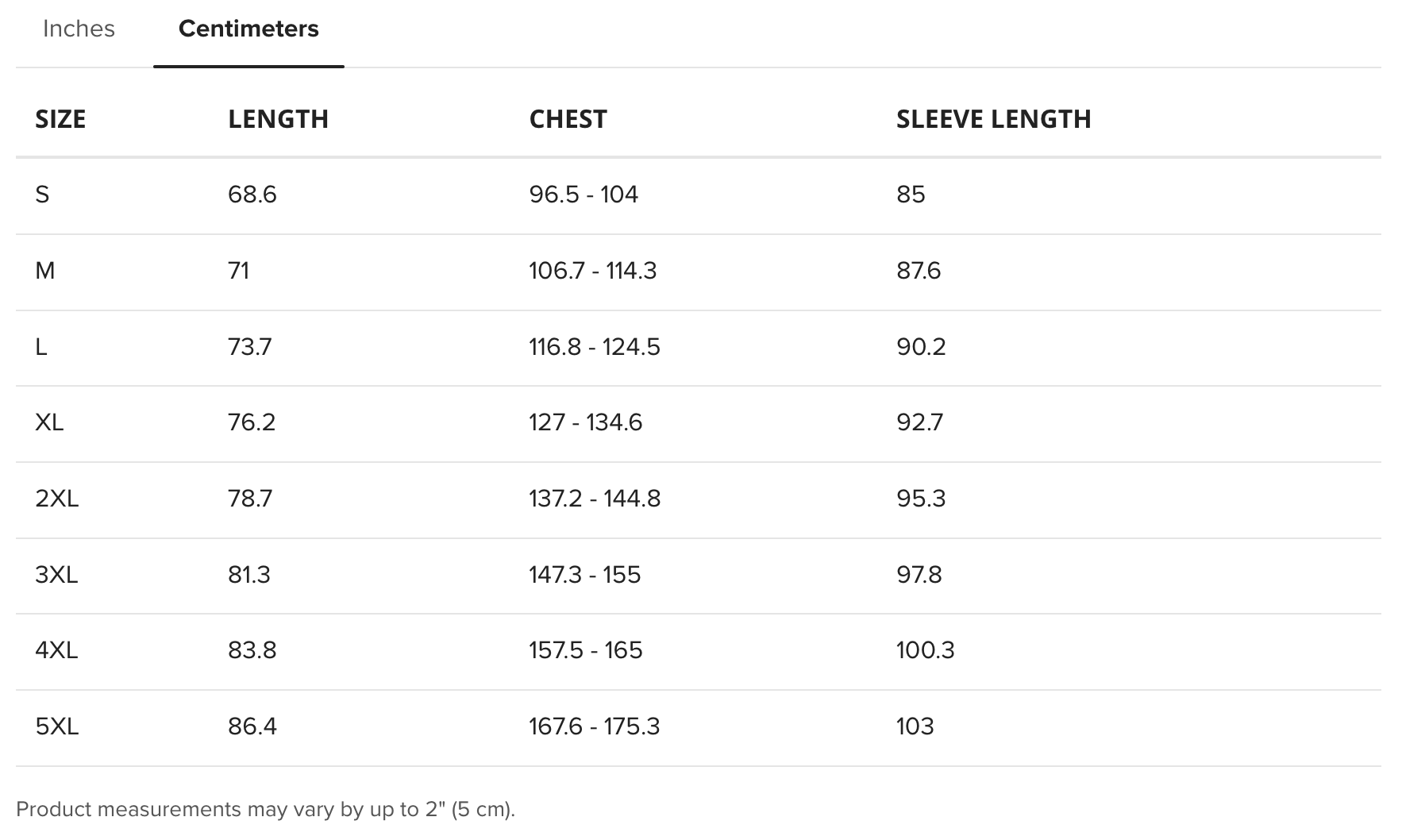The width and height of the screenshot is (1402, 840).
Task: Click the 83.8 length value for 4XL
Action: point(252,650)
